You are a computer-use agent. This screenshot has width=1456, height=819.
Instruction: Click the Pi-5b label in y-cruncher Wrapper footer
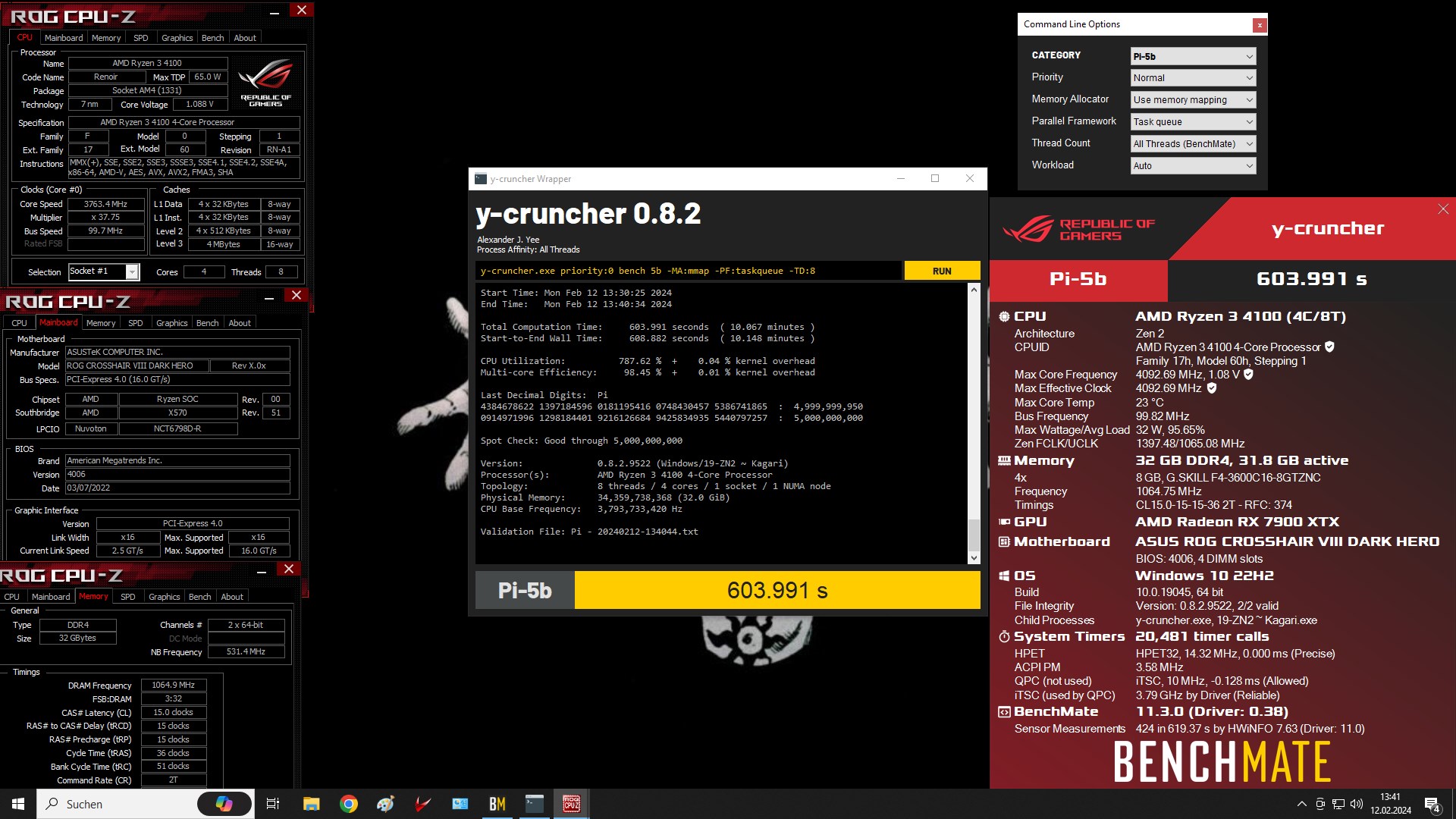tap(525, 590)
